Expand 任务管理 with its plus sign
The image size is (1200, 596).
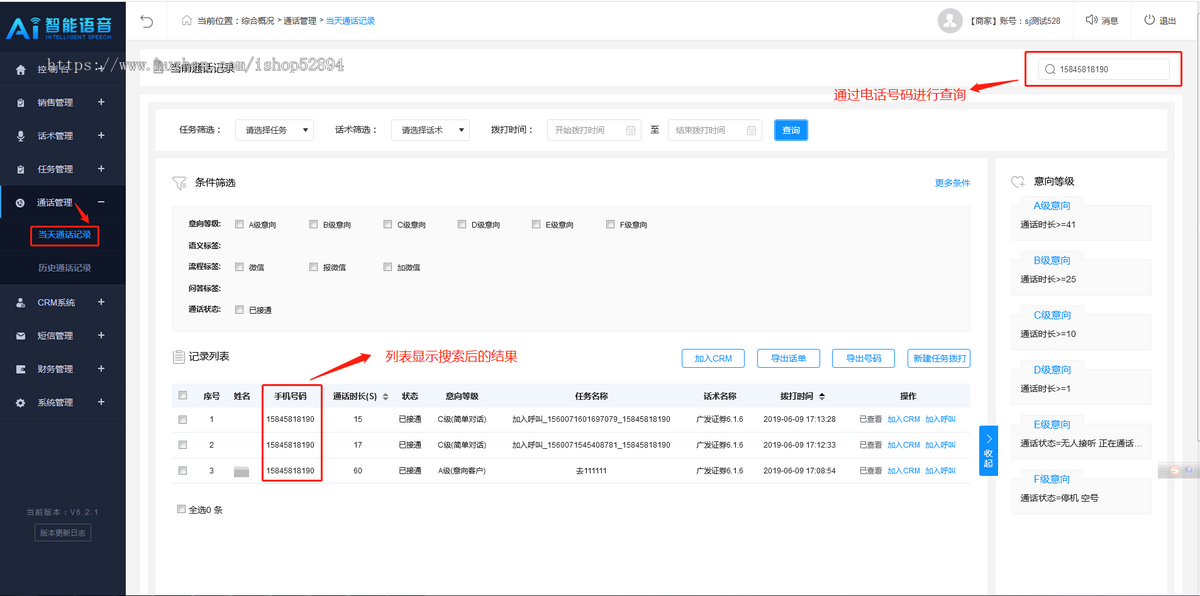click(x=101, y=169)
